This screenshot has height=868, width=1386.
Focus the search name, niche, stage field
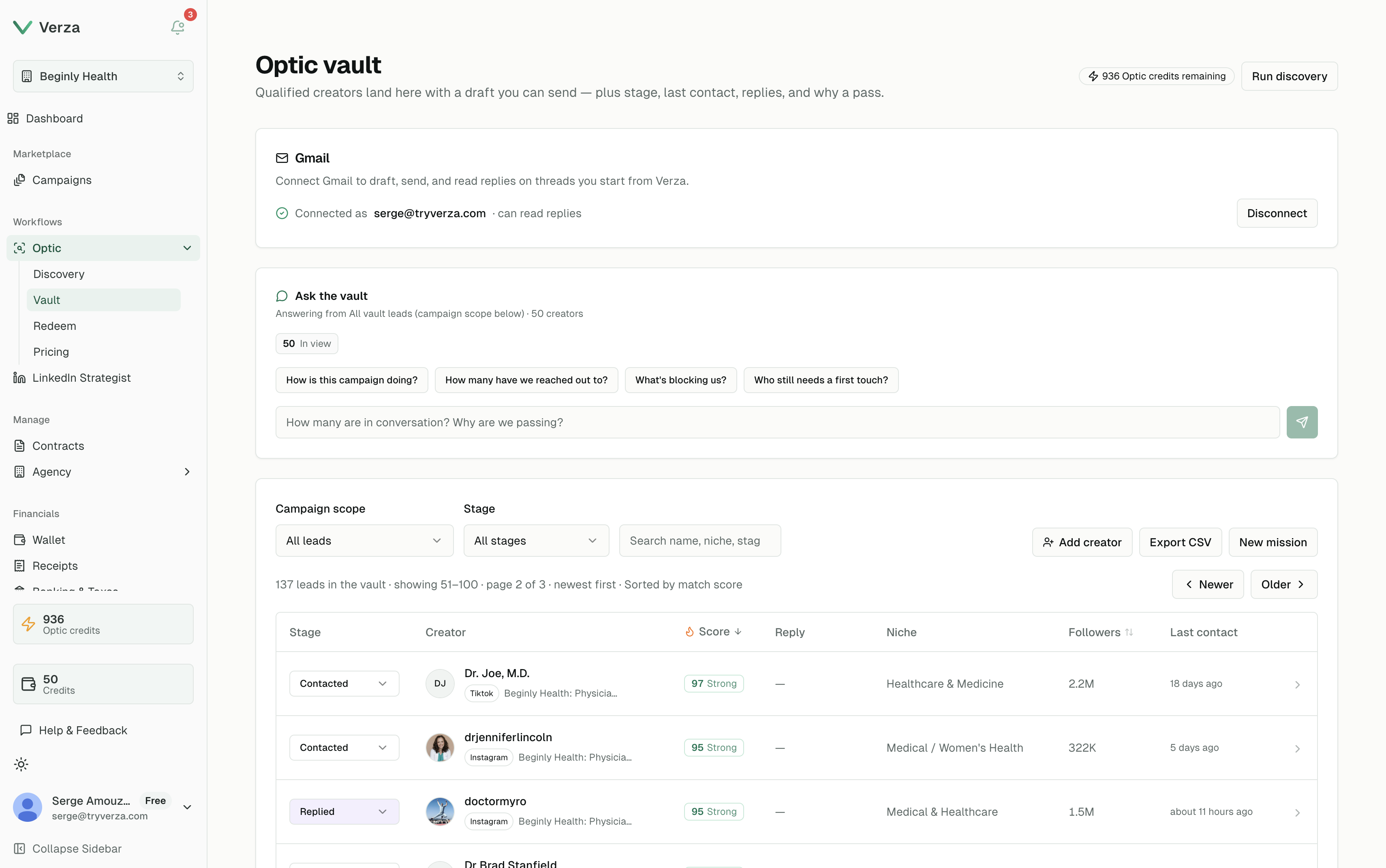[699, 540]
